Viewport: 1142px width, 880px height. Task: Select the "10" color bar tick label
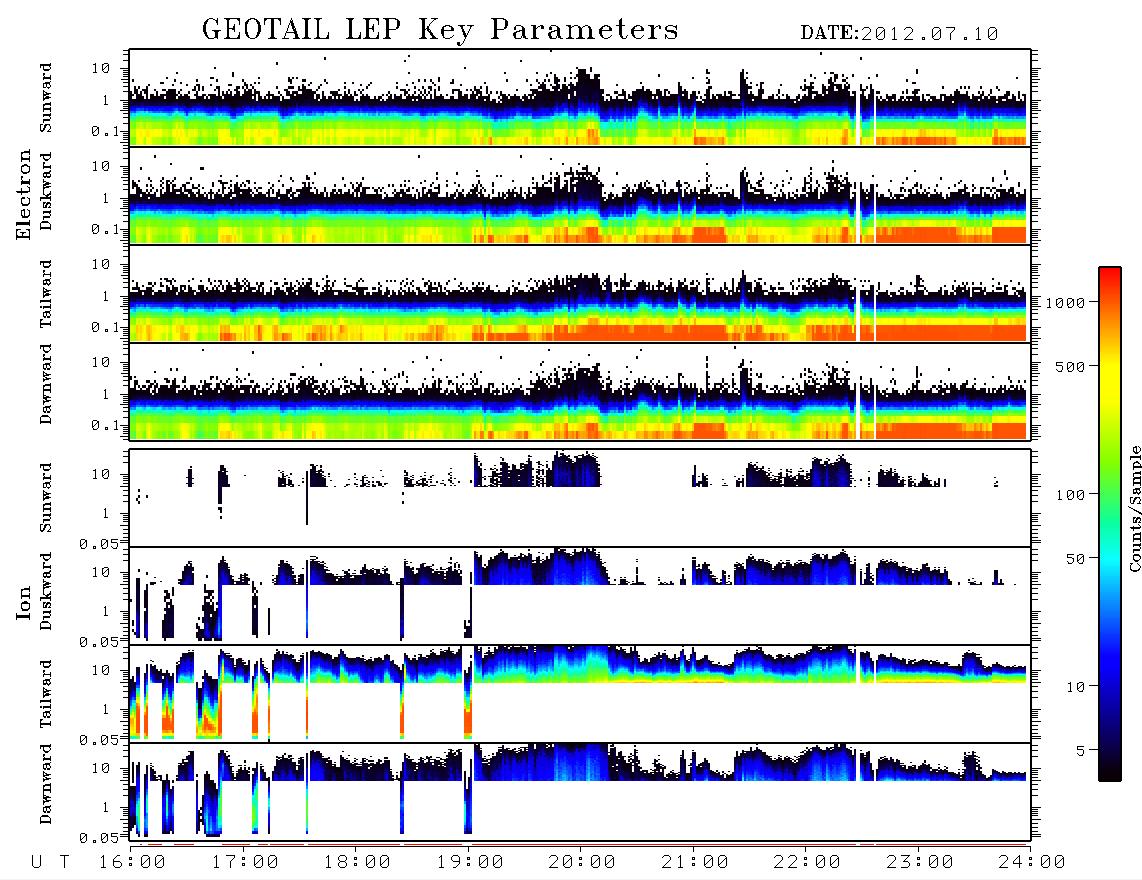click(1076, 686)
